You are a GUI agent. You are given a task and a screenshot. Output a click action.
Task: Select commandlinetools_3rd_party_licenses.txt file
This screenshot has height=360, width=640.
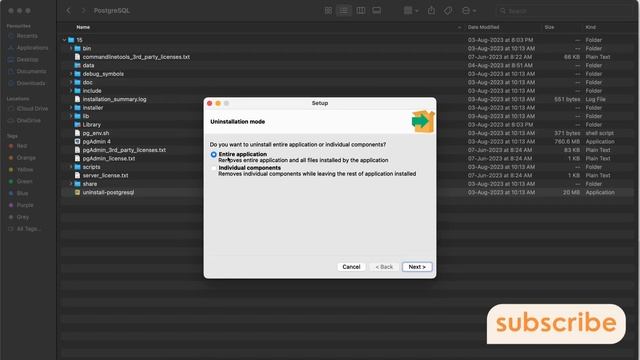pos(136,57)
